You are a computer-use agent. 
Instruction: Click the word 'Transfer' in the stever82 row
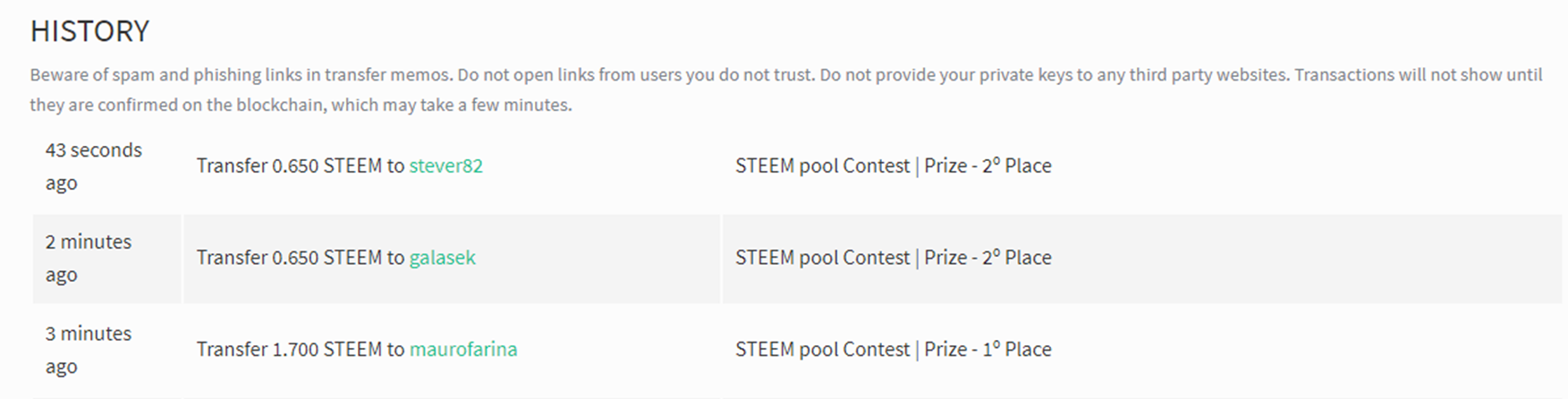[x=232, y=166]
